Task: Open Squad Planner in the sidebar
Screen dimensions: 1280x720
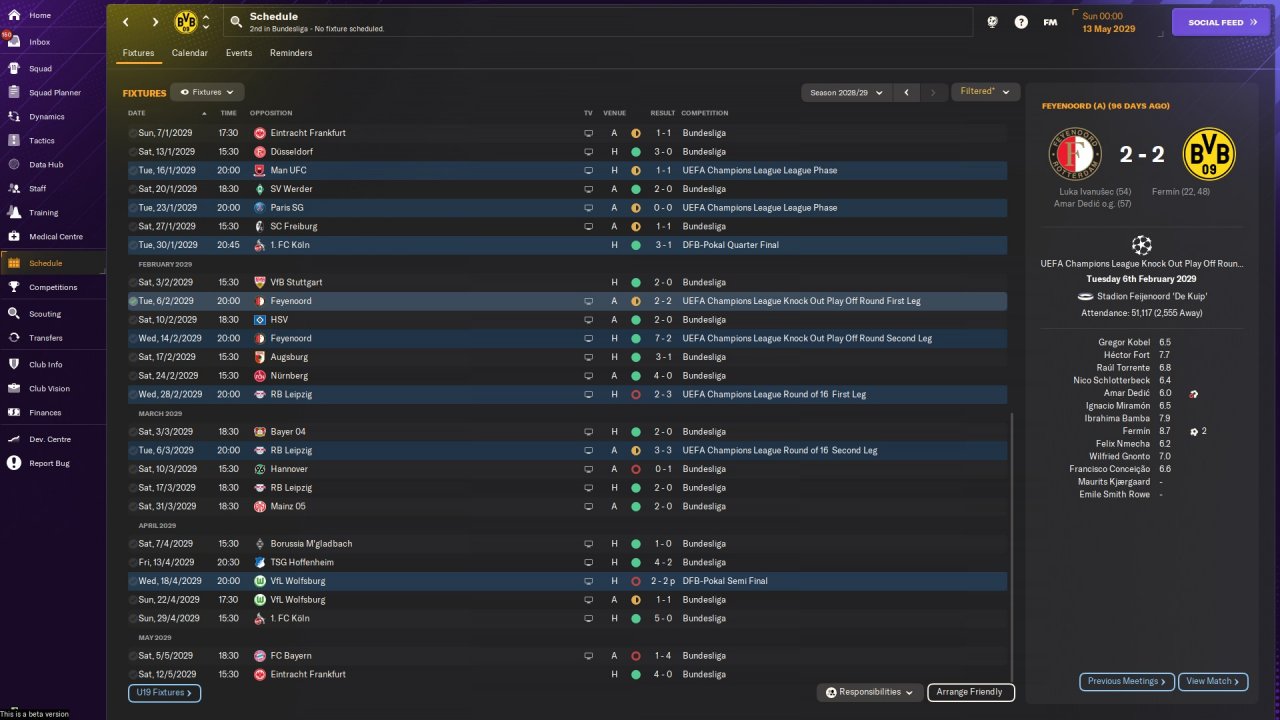Action: pos(53,93)
